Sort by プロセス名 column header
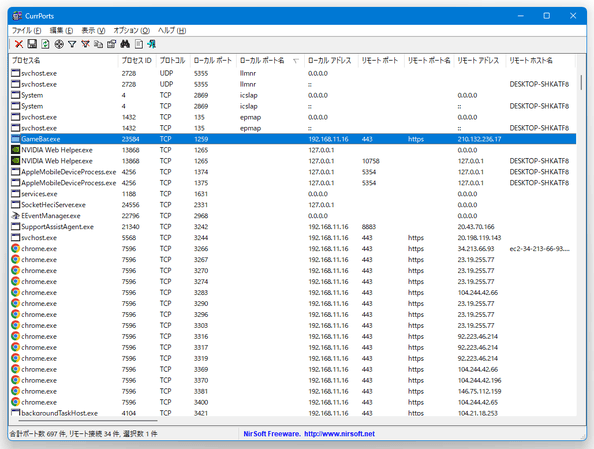The image size is (594, 449). point(63,61)
